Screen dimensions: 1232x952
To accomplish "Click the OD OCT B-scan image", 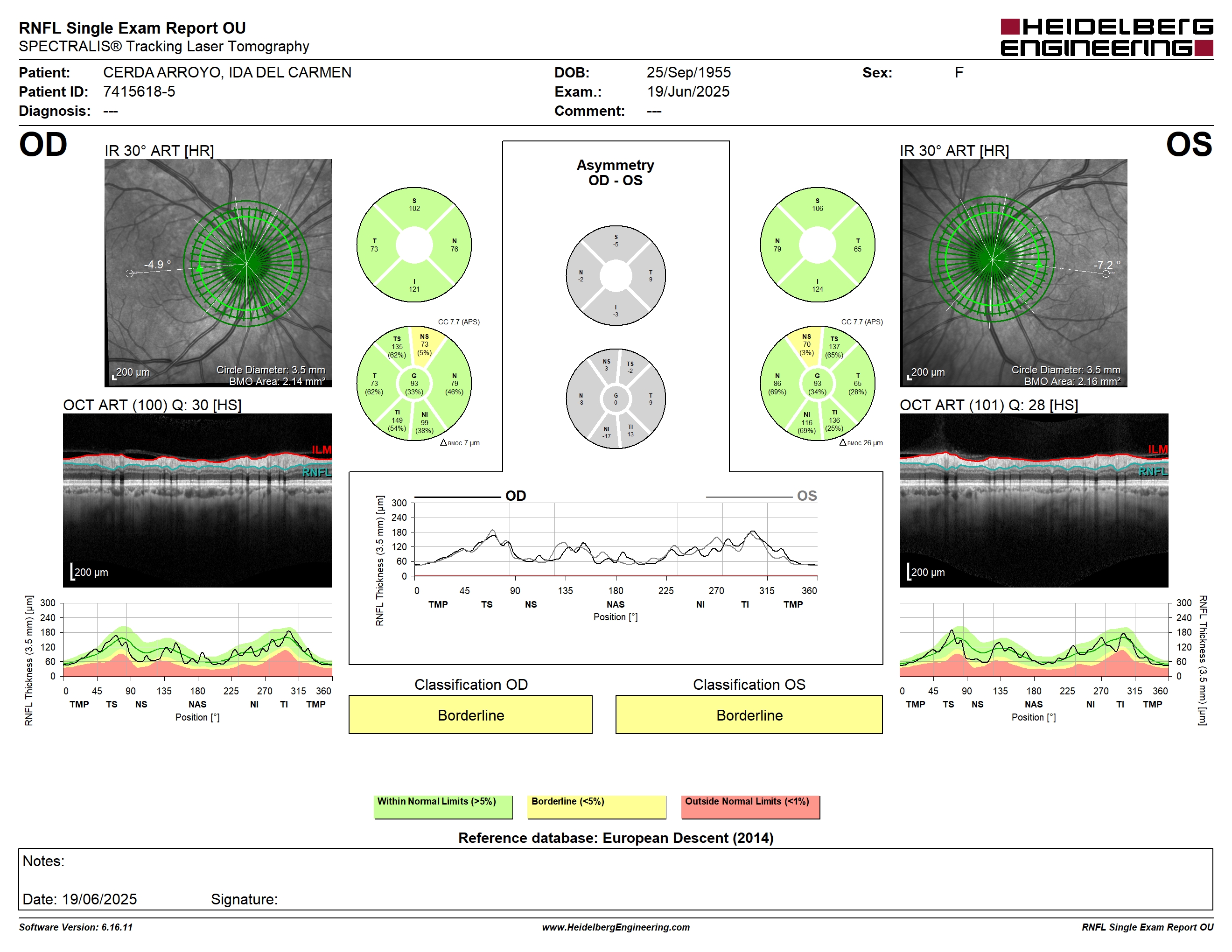I will coord(197,500).
